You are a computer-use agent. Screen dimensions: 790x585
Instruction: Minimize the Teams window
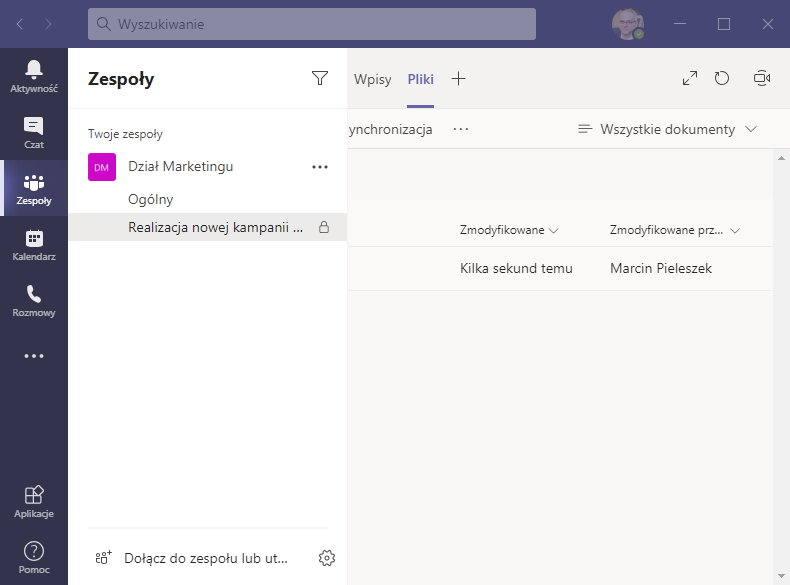[x=680, y=24]
